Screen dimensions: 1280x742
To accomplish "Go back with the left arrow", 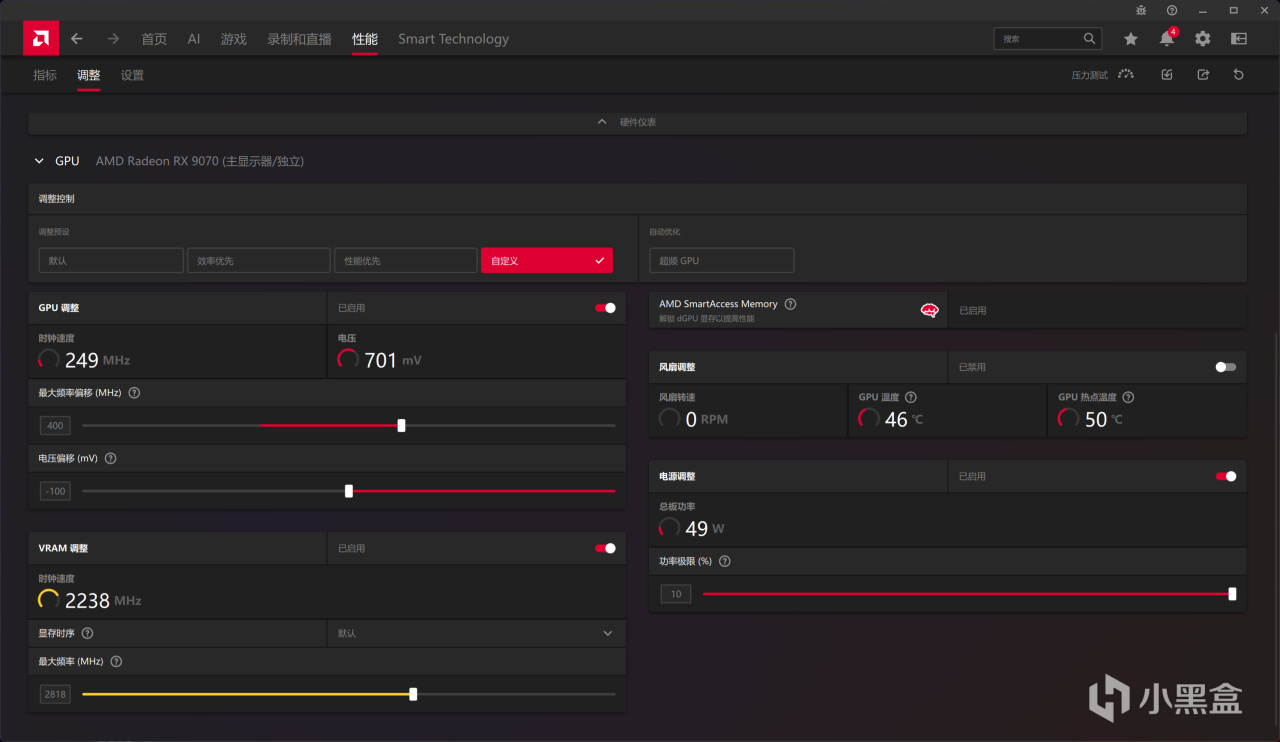I will tap(77, 39).
